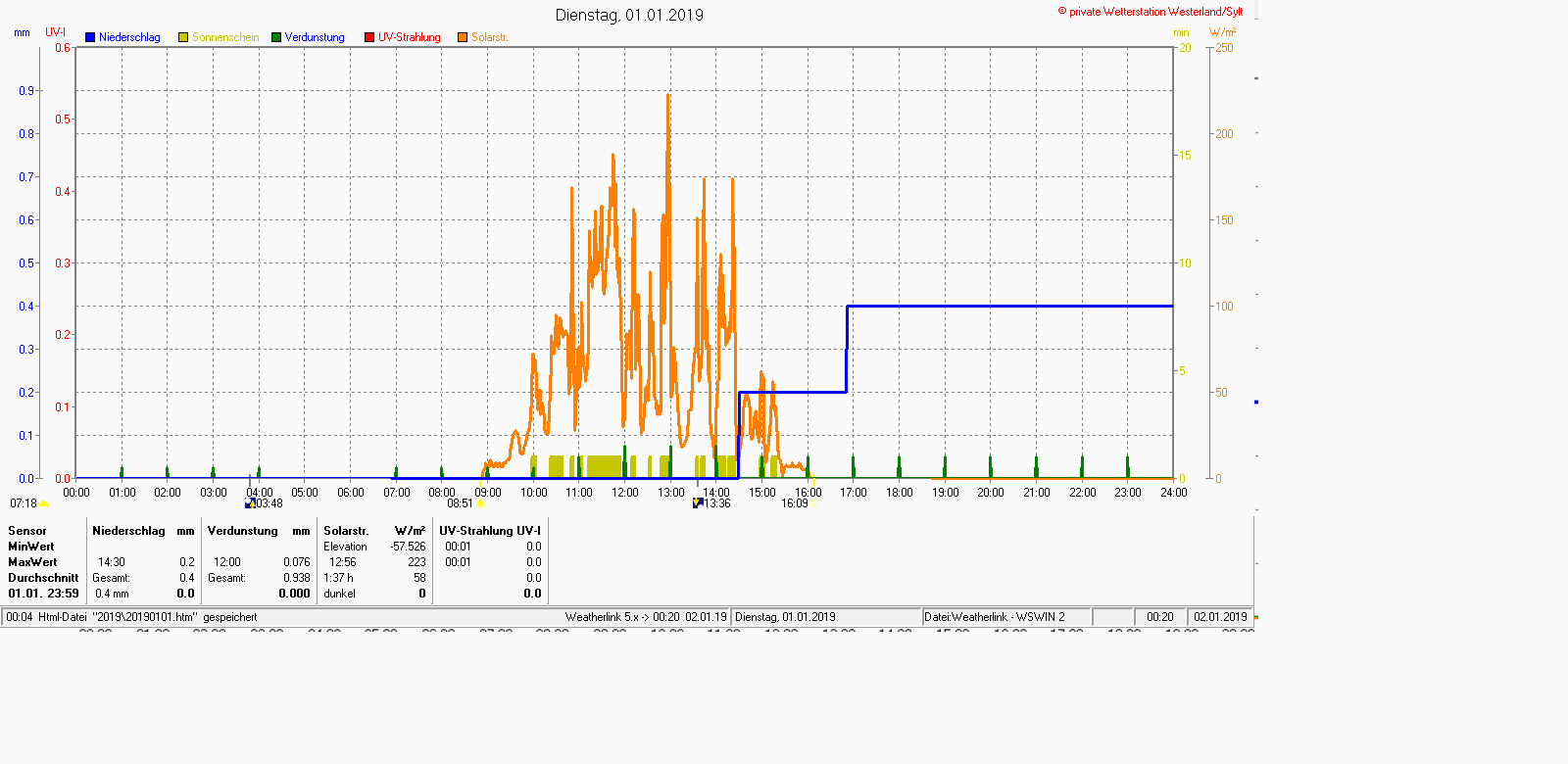Viewport: 1568px width, 764px height.
Task: Click the yellow sun icon beside 07:18
Action: point(43,503)
